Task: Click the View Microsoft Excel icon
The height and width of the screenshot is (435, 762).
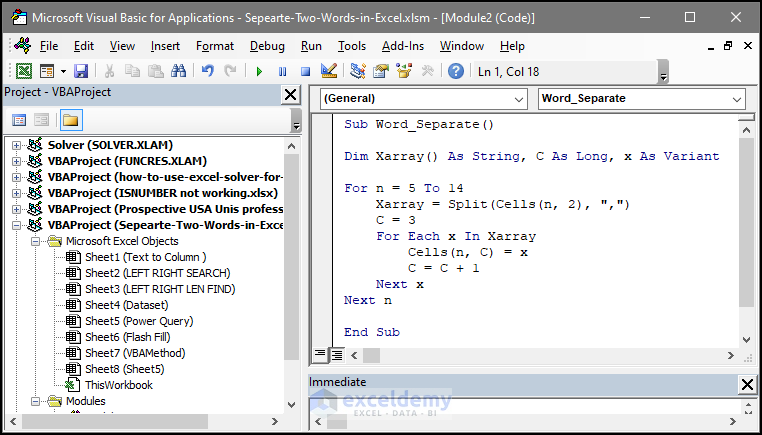Action: (24, 72)
